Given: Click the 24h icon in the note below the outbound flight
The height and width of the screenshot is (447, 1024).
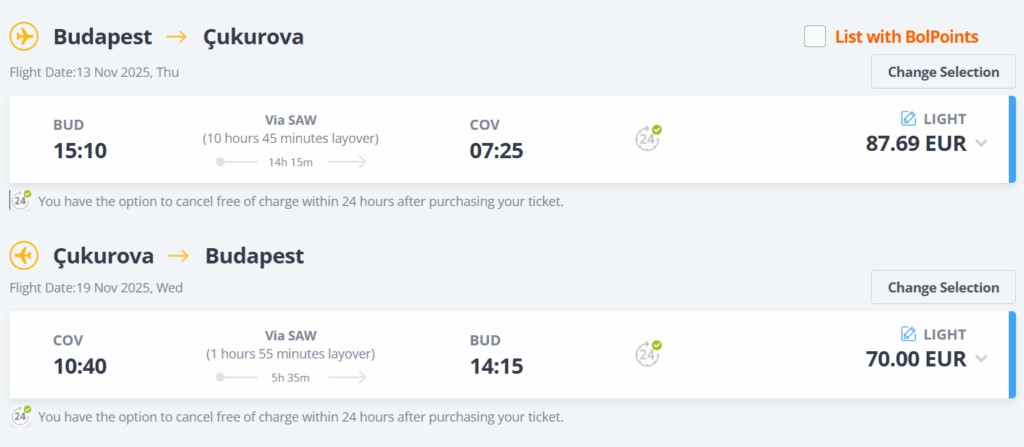Looking at the screenshot, I should click(x=21, y=200).
